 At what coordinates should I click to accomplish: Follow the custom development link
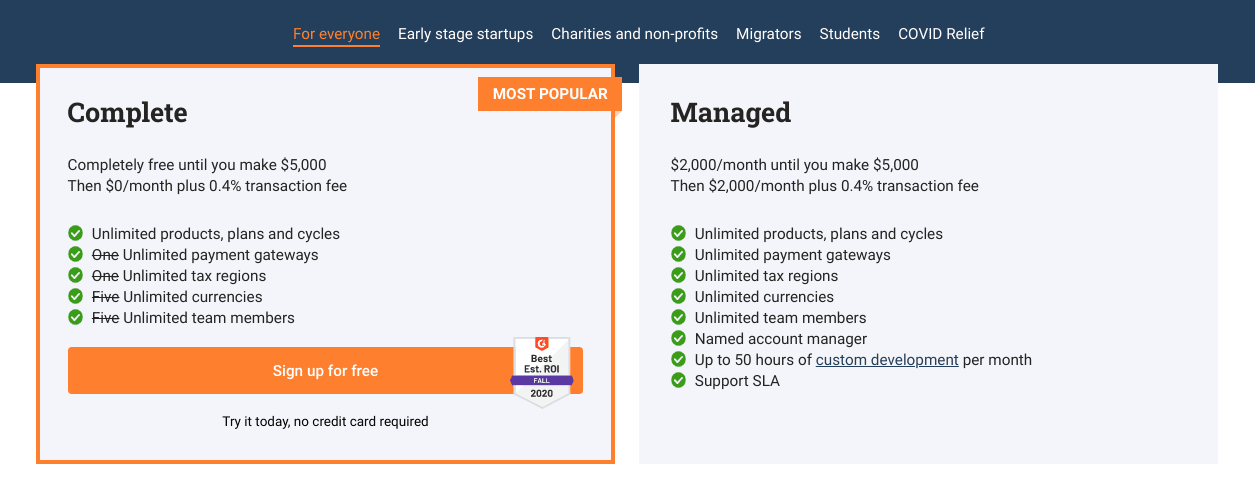click(887, 360)
